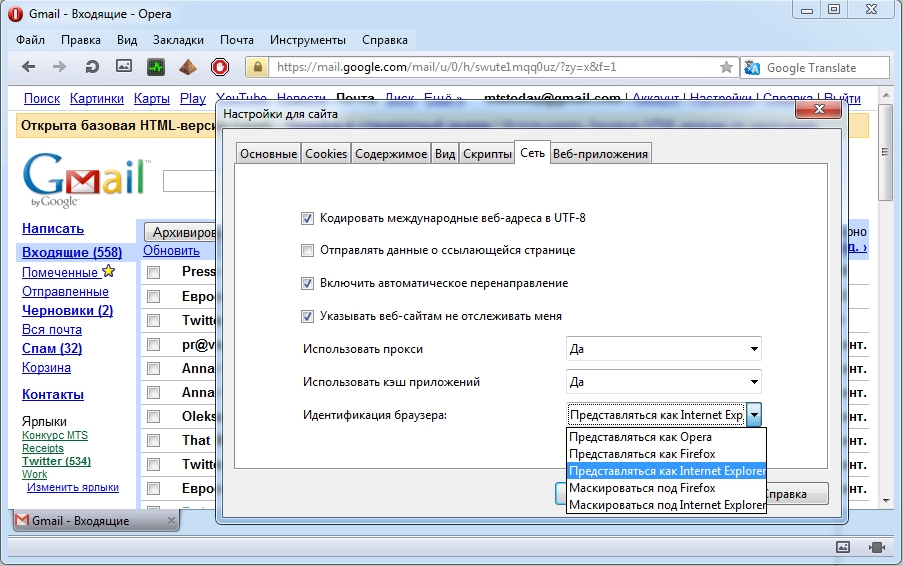
Task: Reload the page with the refresh icon
Action: pyautogui.click(x=92, y=68)
